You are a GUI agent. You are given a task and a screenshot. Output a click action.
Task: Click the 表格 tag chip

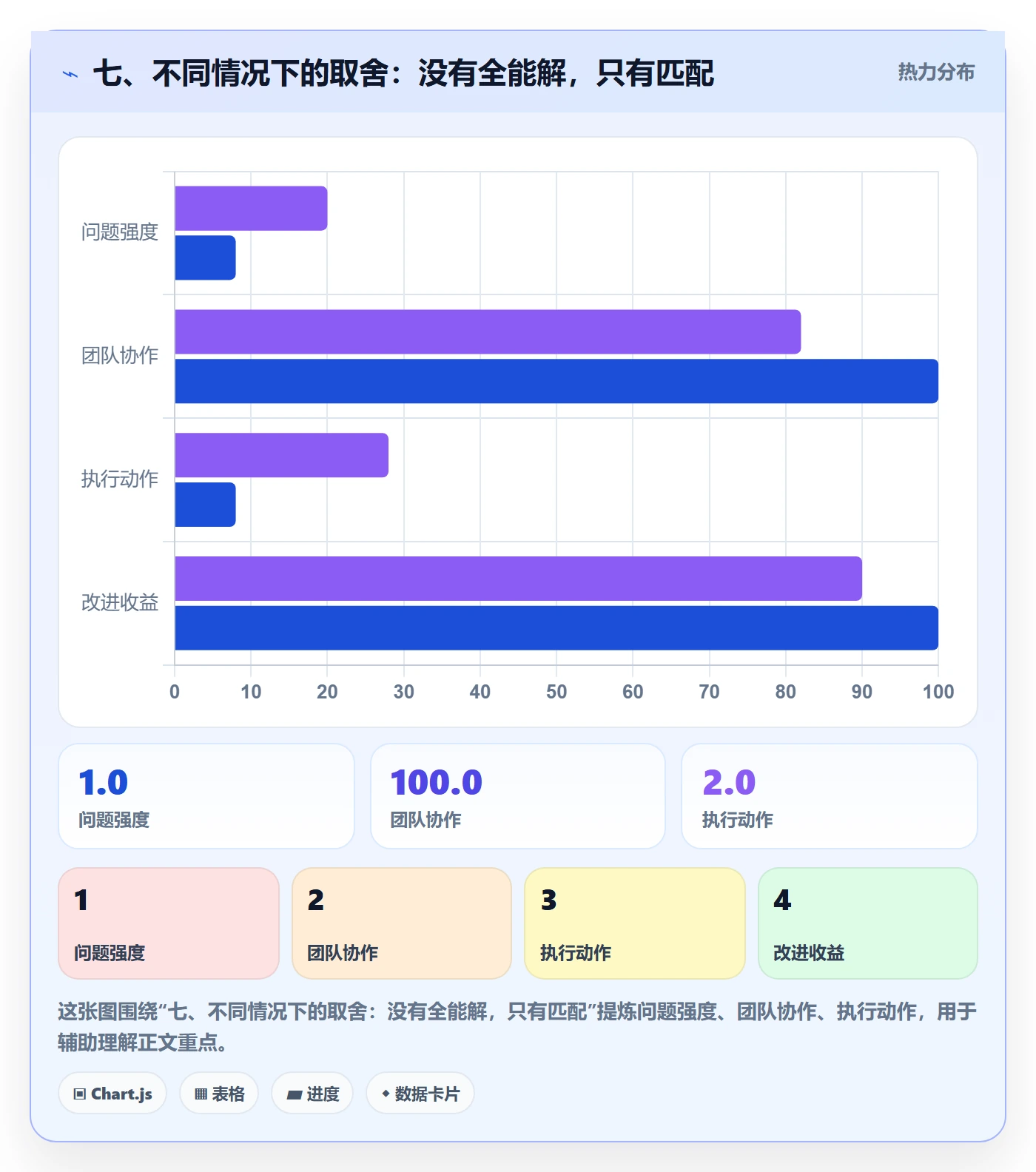point(219,1094)
